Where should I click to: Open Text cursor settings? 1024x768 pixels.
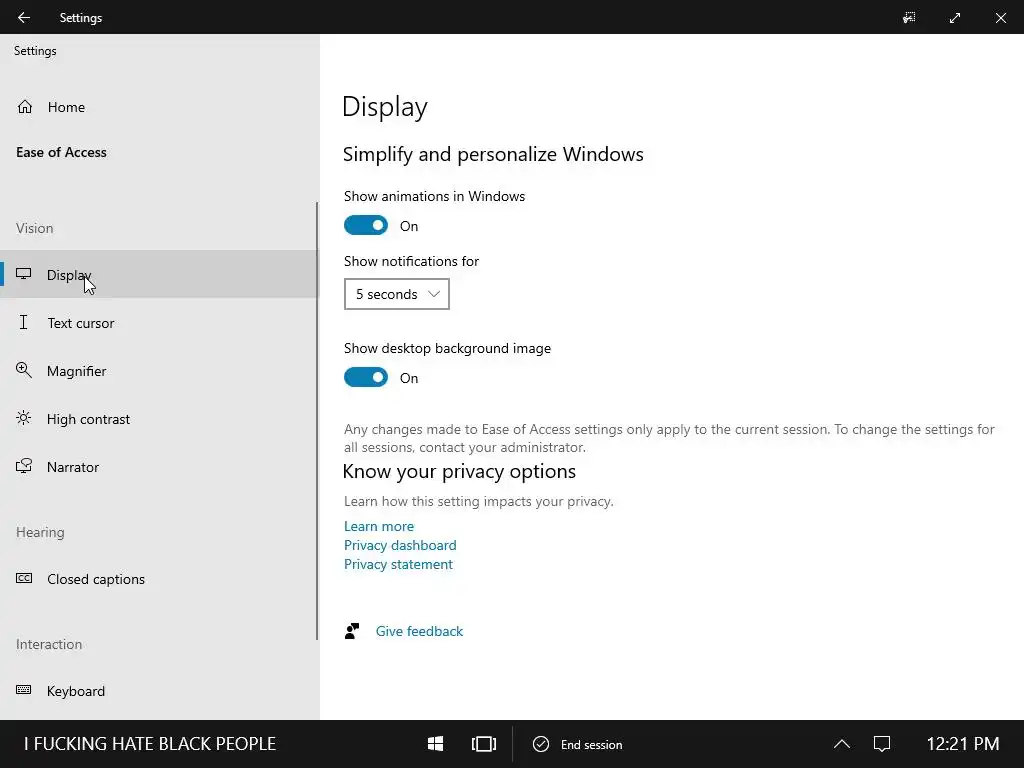(159, 323)
